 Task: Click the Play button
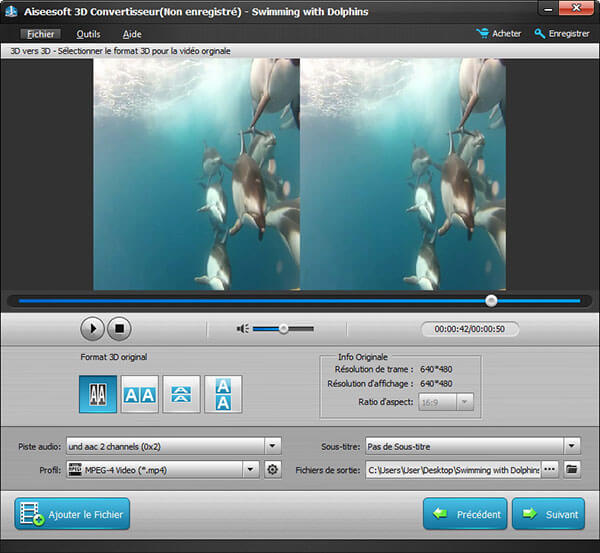tap(92, 328)
